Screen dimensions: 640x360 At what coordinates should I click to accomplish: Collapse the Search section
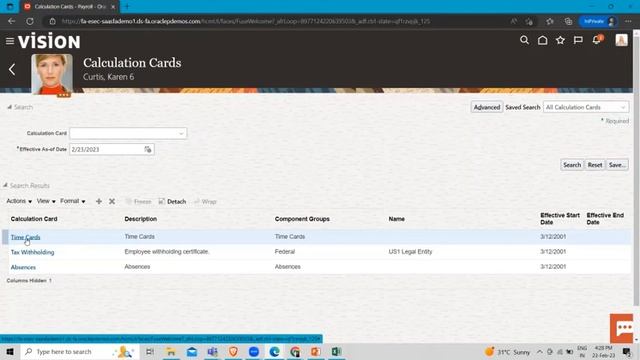click(x=9, y=107)
